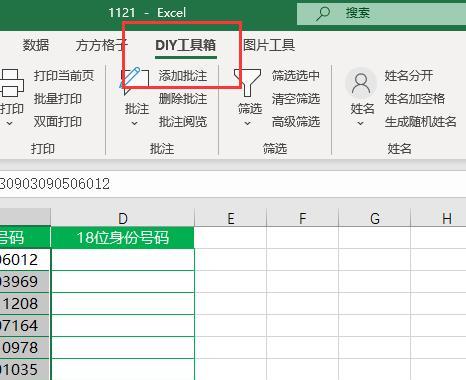Click 姓名加空格 button
Image resolution: width=466 pixels, height=380 pixels.
tap(415, 99)
